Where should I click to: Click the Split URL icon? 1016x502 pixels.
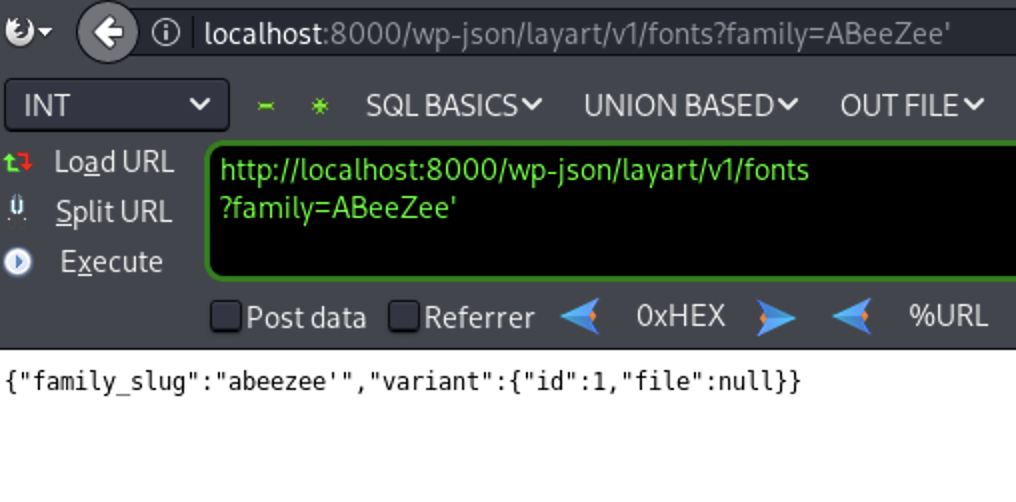17,211
